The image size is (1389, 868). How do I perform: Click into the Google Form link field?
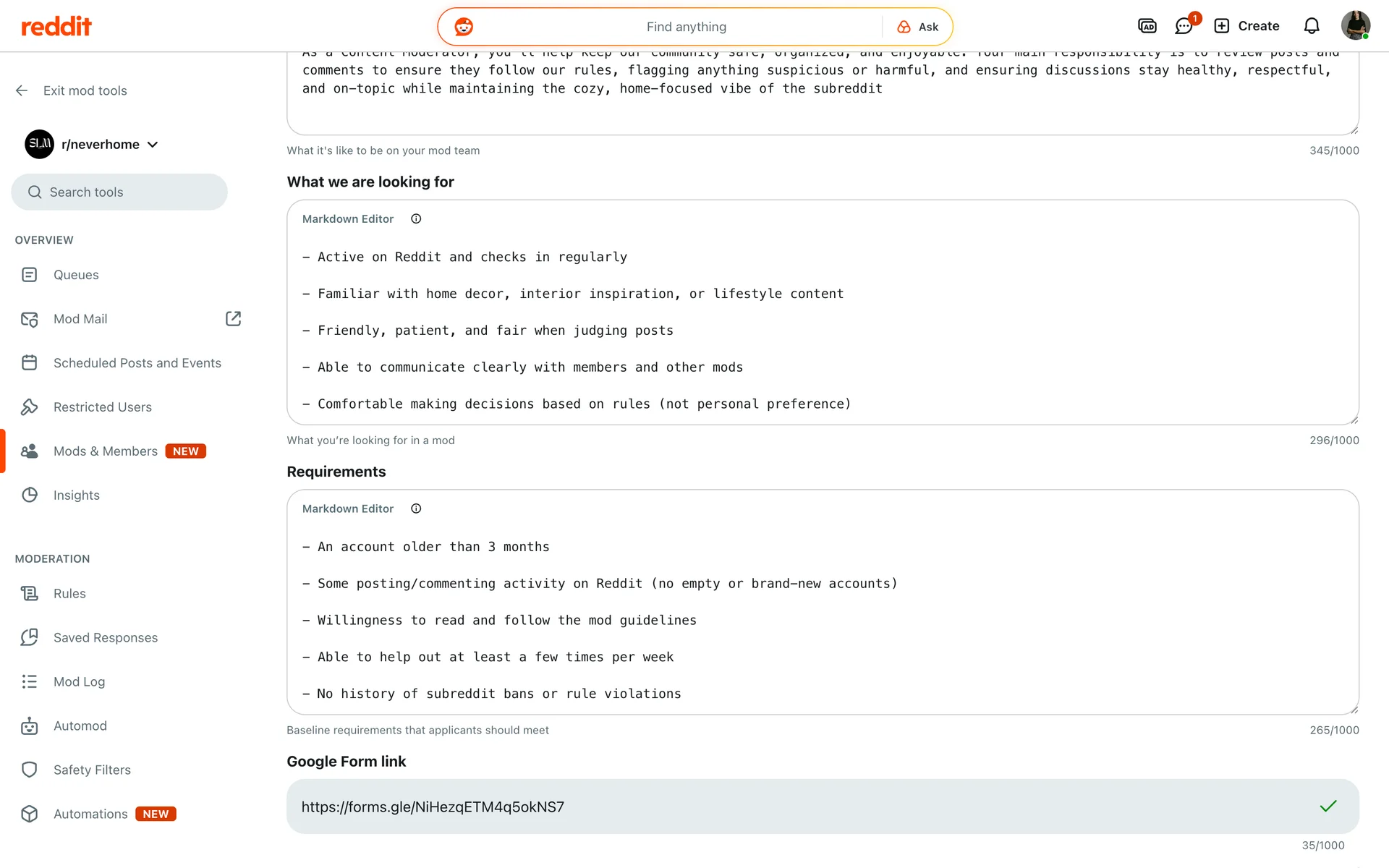[x=796, y=807]
